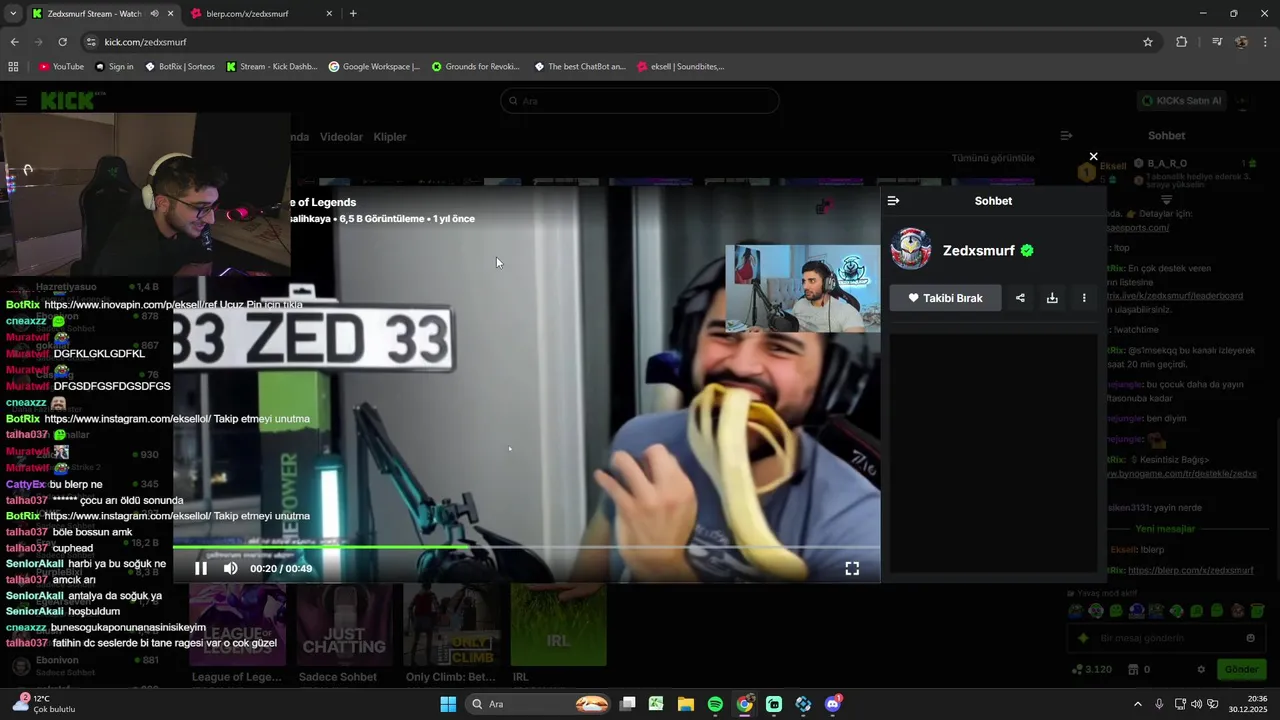
Task: Open Google Workspace bookmark
Action: (x=374, y=67)
